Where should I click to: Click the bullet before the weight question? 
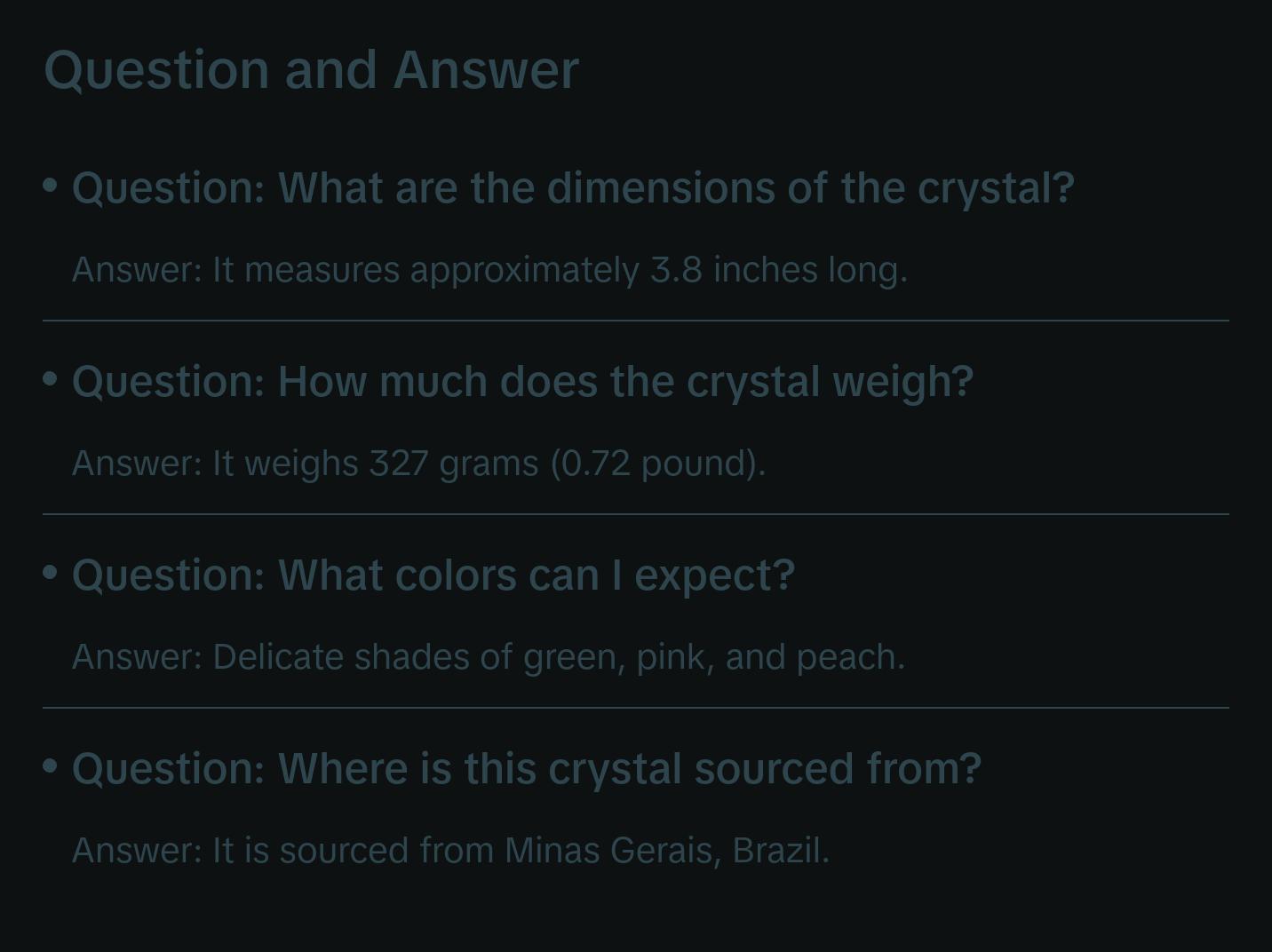pos(51,379)
